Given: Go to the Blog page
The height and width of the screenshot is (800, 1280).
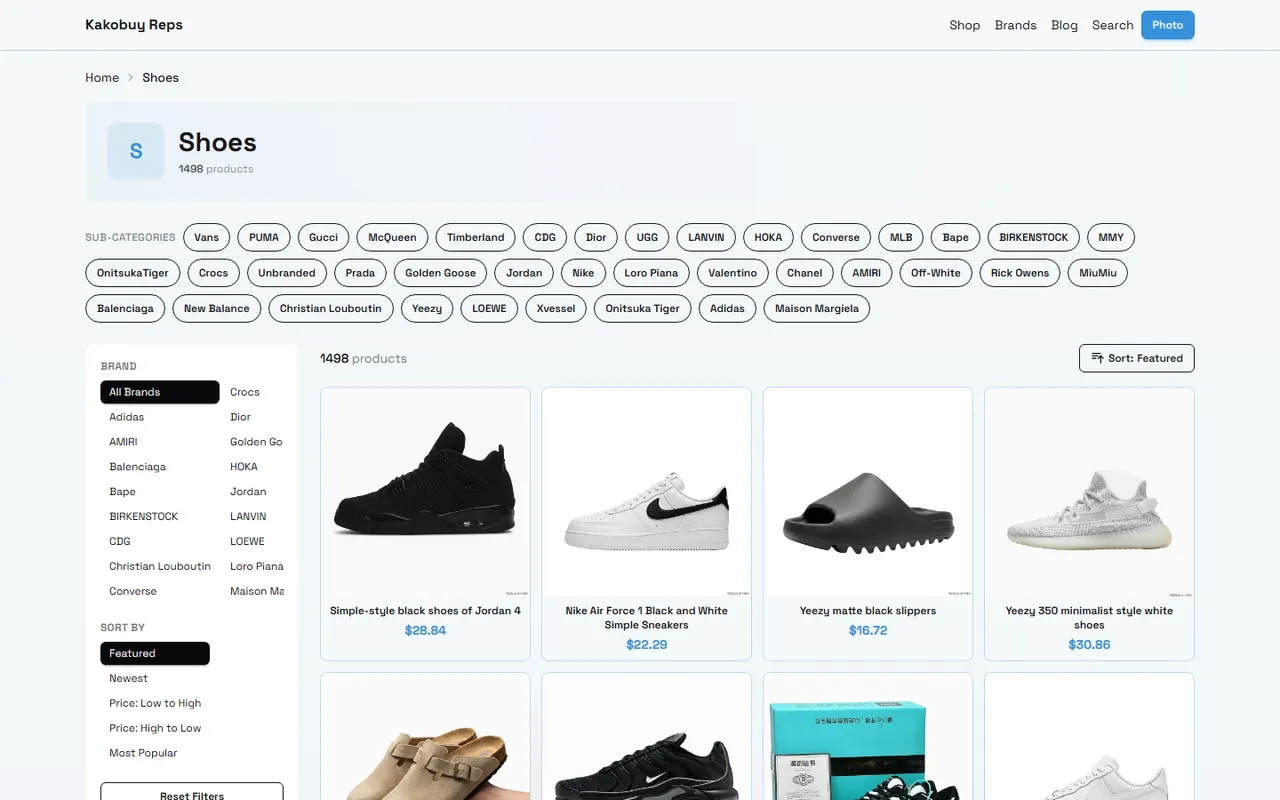Looking at the screenshot, I should [1064, 25].
